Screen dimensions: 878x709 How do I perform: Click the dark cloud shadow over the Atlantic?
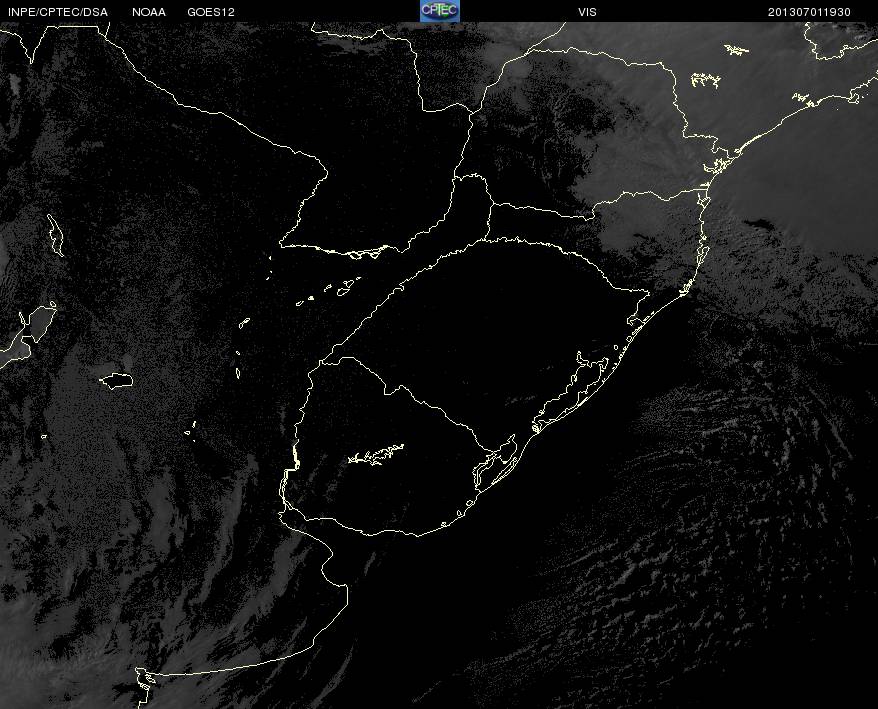pos(760,225)
